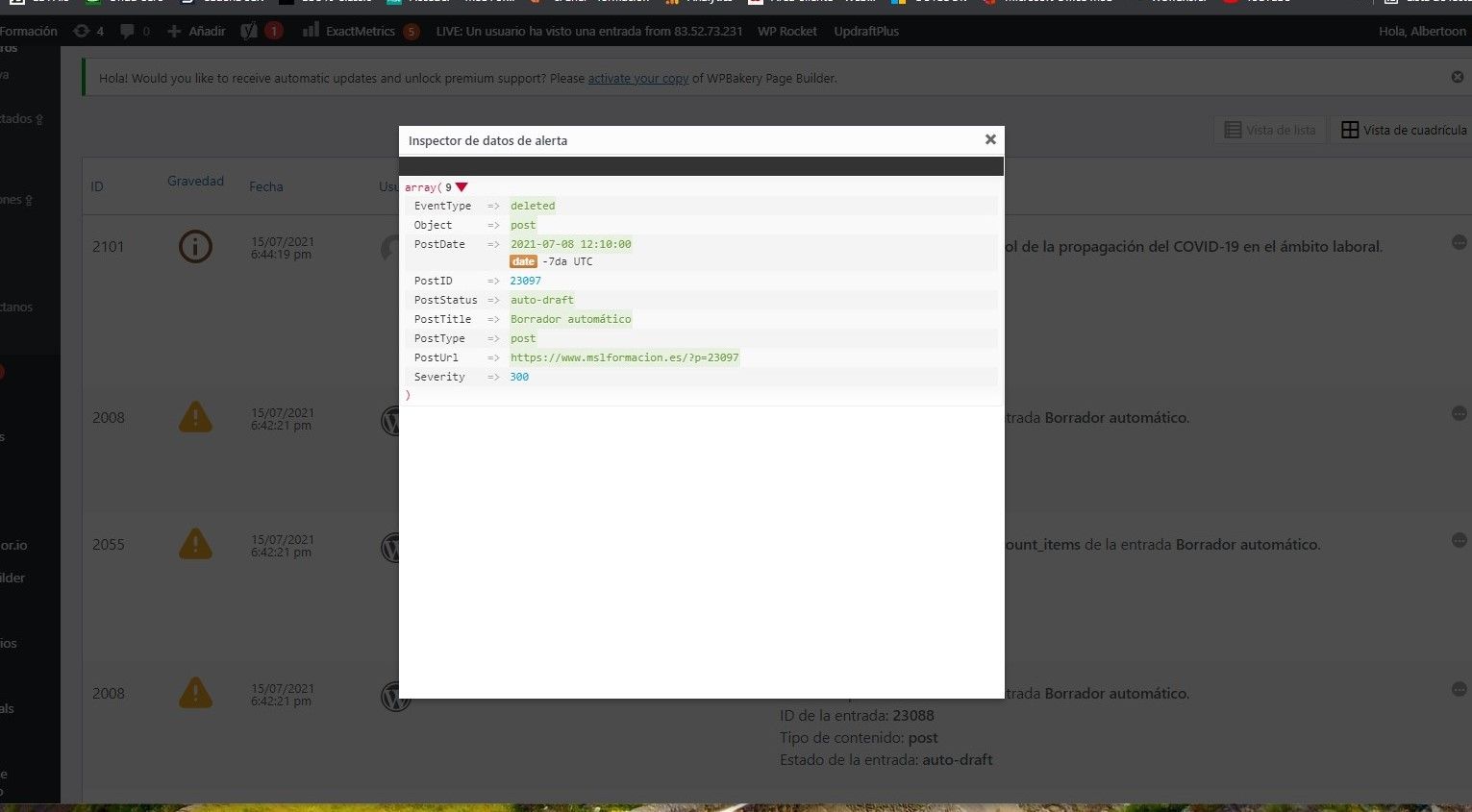Open the UpdraftPlus admin bar menu
The image size is (1472, 812).
tap(866, 31)
